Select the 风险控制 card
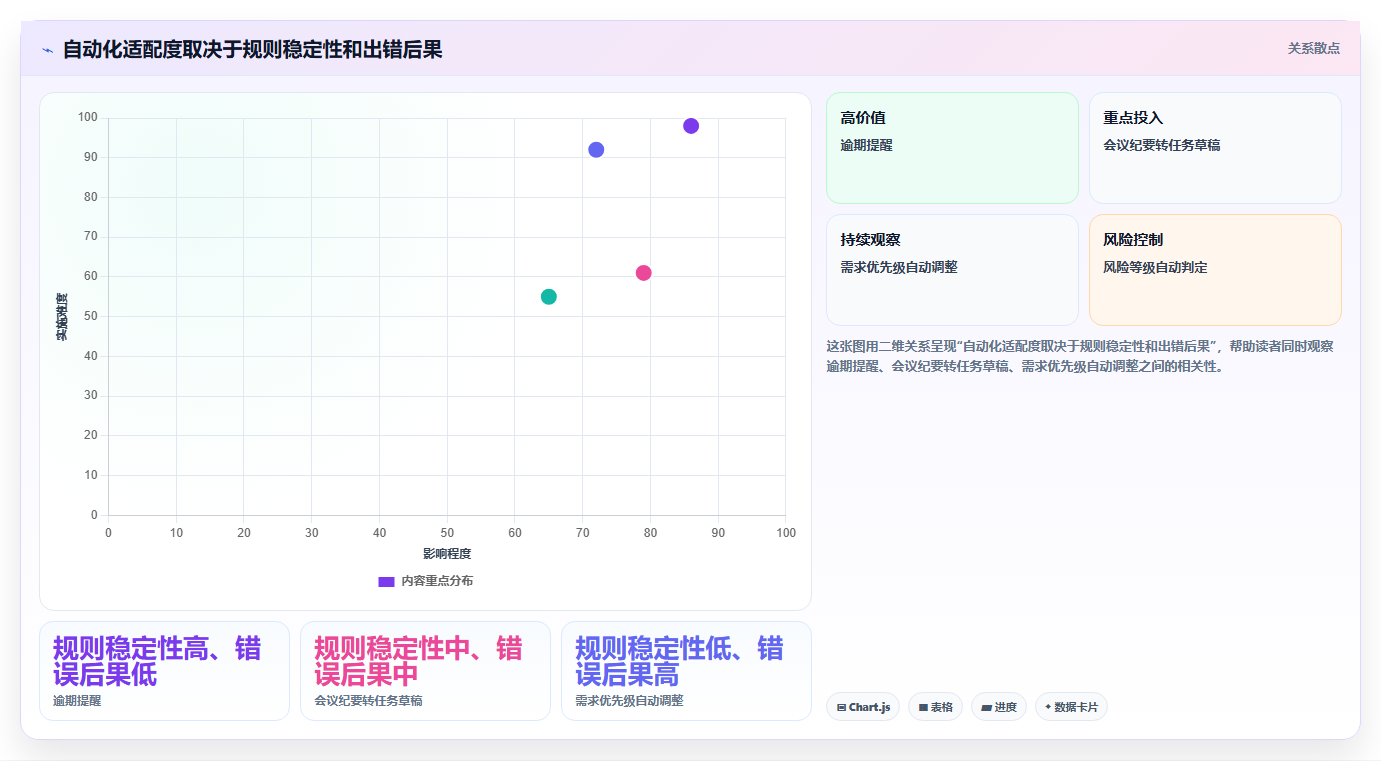 pos(1215,270)
